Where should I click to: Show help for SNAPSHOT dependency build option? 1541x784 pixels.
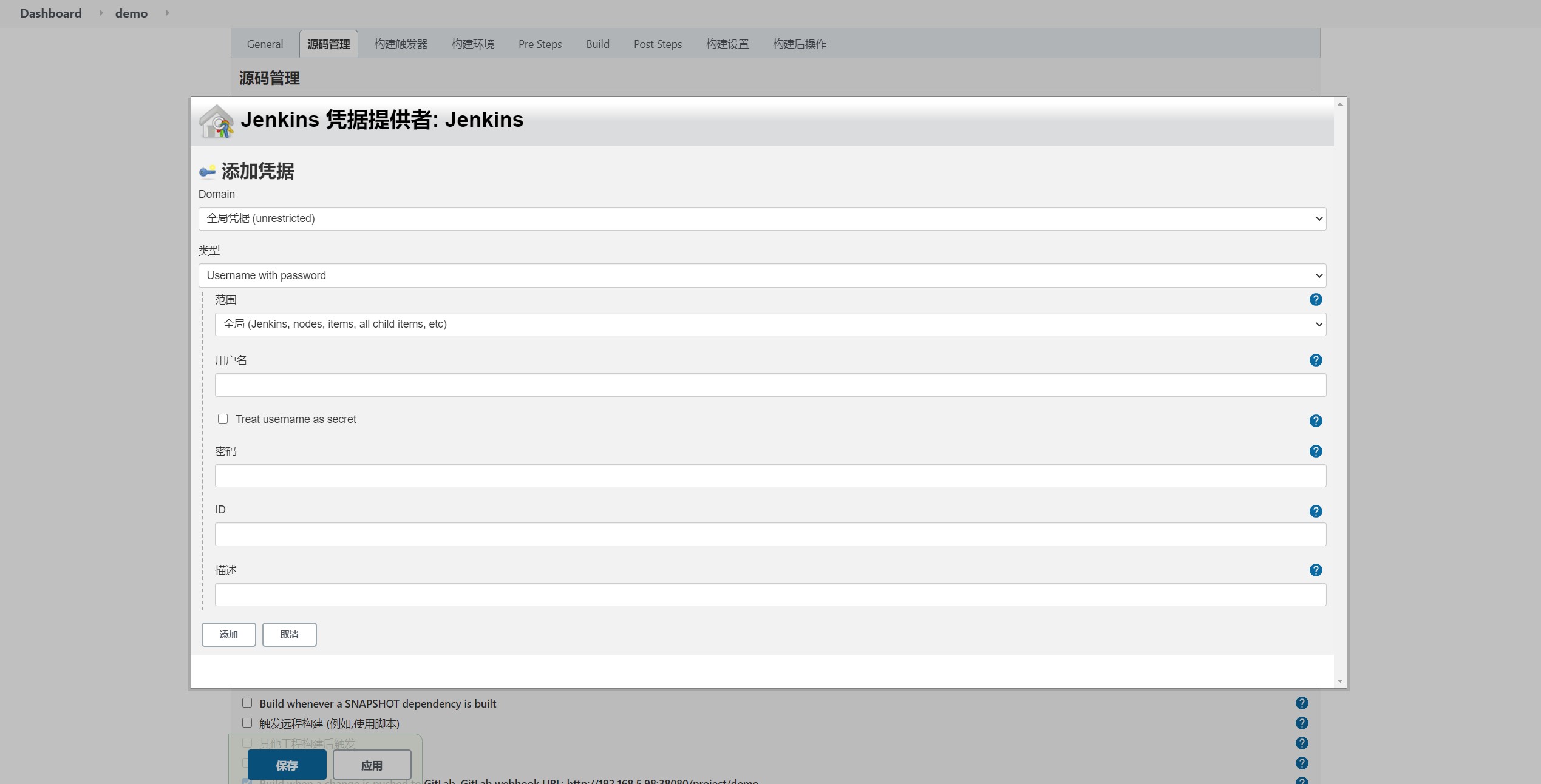[1302, 703]
